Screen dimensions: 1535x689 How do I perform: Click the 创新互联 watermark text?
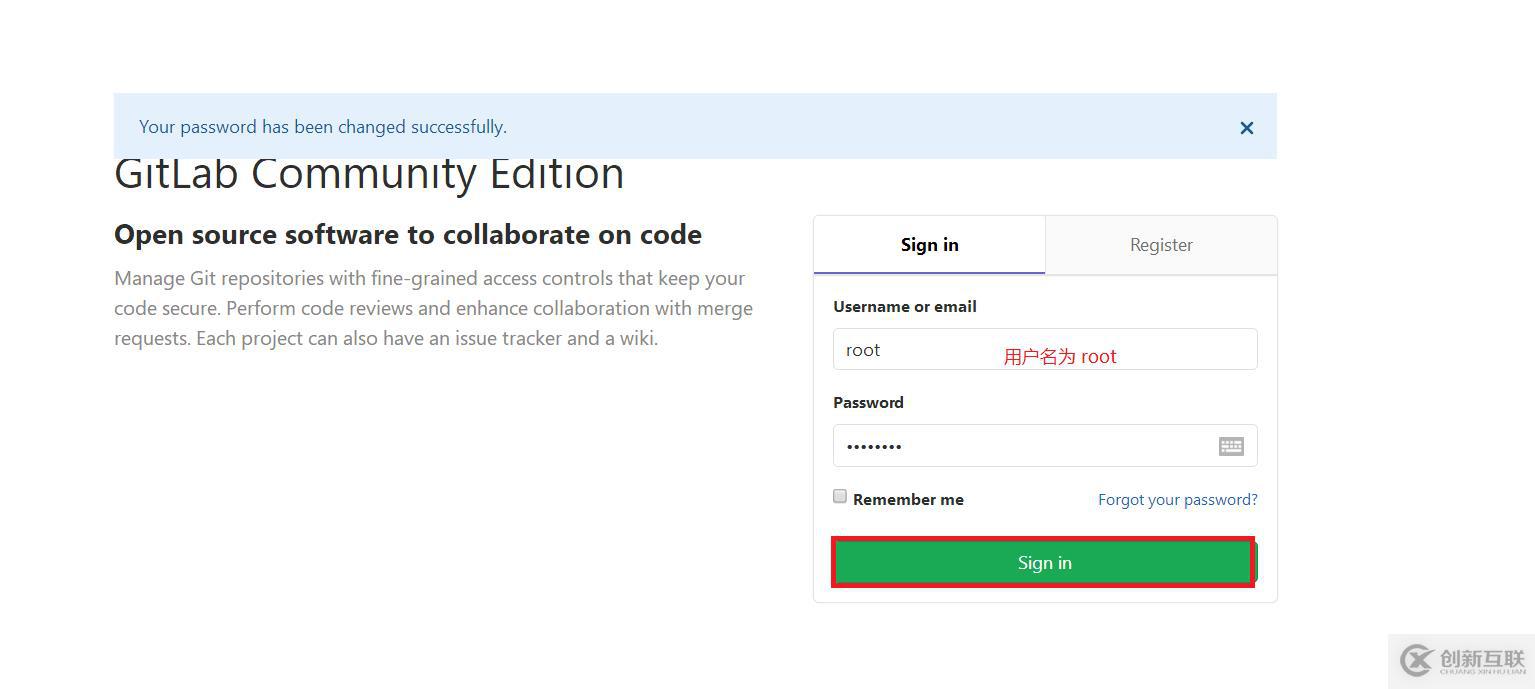(1482, 657)
